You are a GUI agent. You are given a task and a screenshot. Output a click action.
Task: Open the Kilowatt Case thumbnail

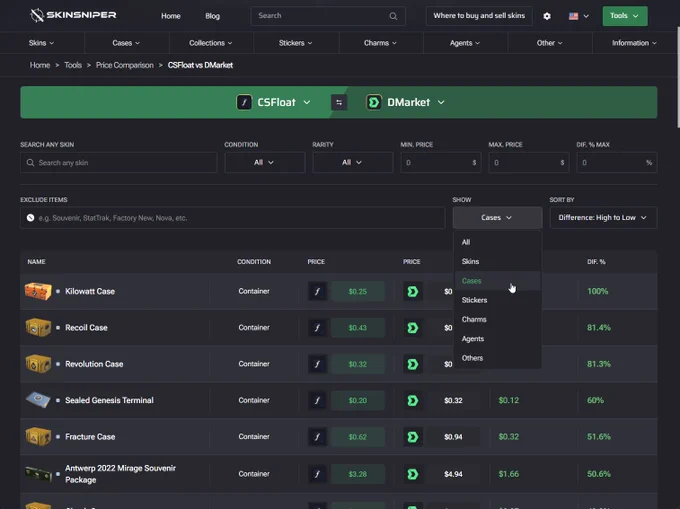38,291
